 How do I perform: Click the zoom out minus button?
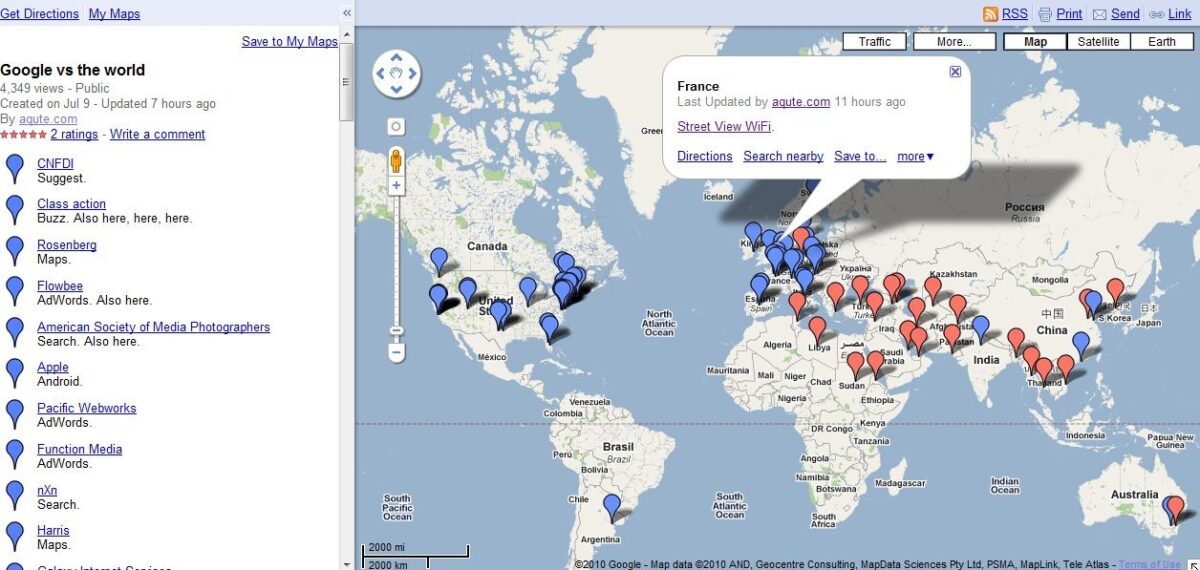click(396, 352)
